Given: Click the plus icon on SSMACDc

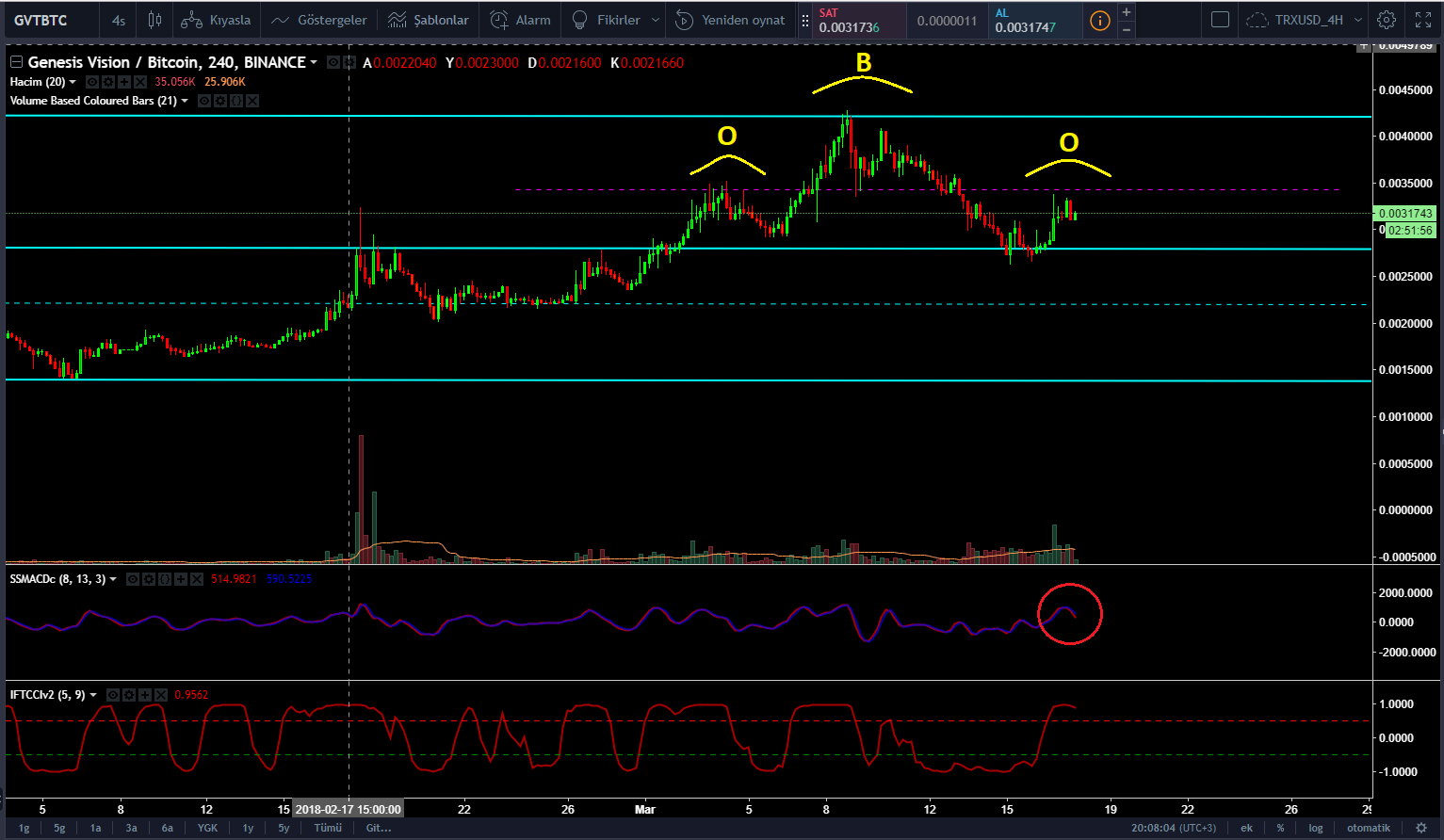Looking at the screenshot, I should 181,579.
